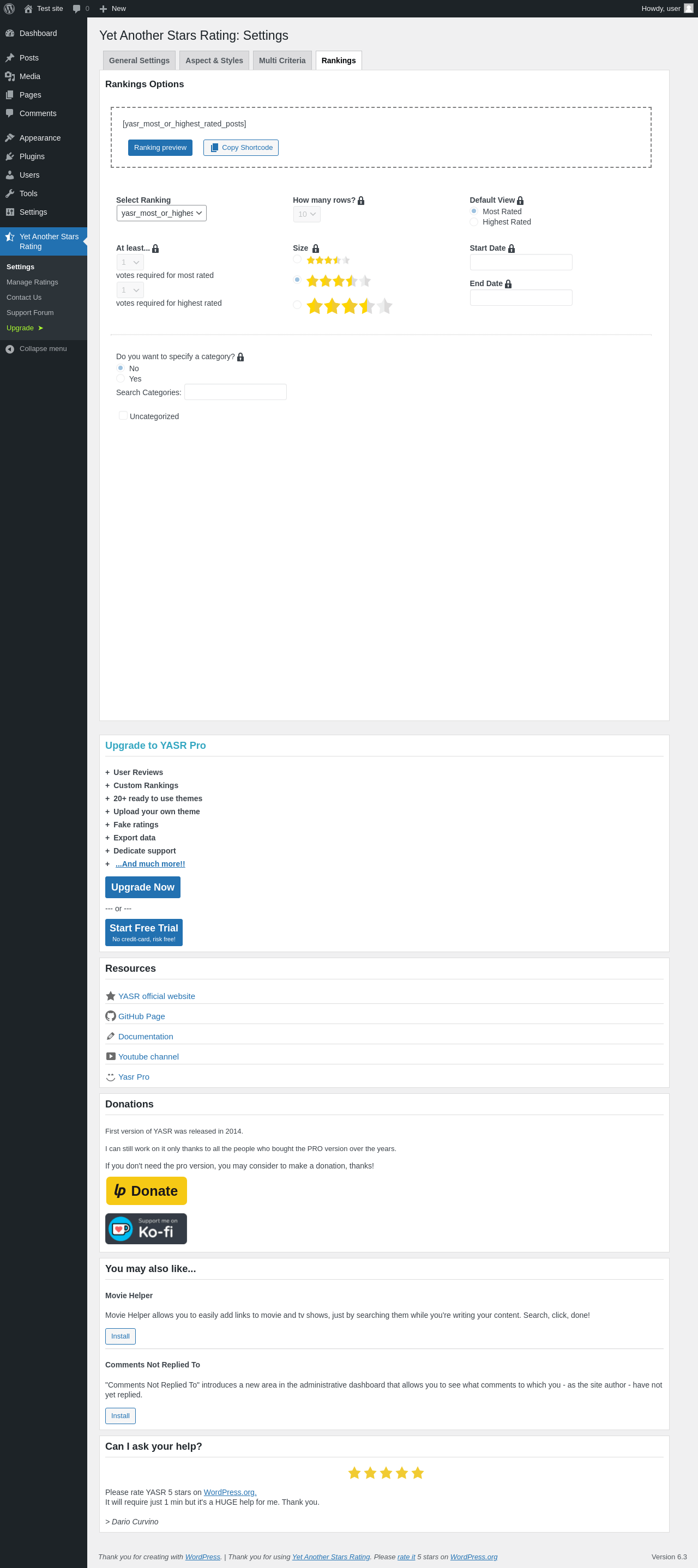Choose Yes for specify a category
Screen dimensions: 698x1568
point(121,379)
